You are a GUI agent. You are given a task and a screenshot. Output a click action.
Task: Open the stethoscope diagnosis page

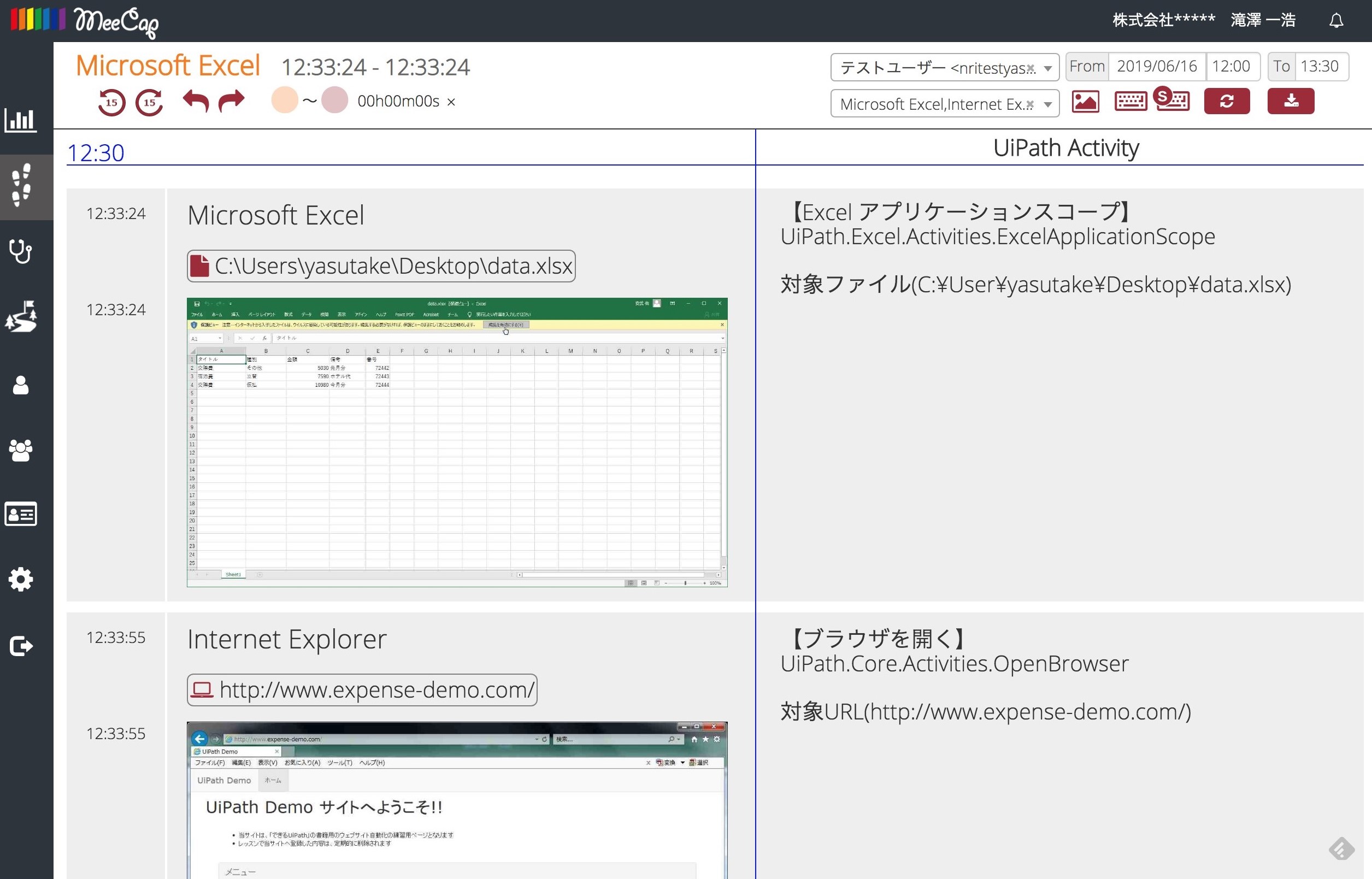(x=21, y=251)
